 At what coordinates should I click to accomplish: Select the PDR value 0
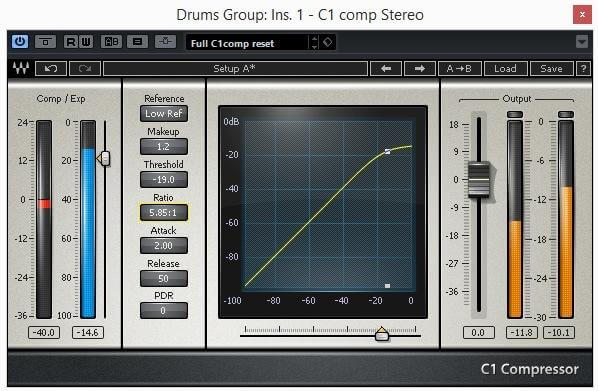[x=164, y=311]
